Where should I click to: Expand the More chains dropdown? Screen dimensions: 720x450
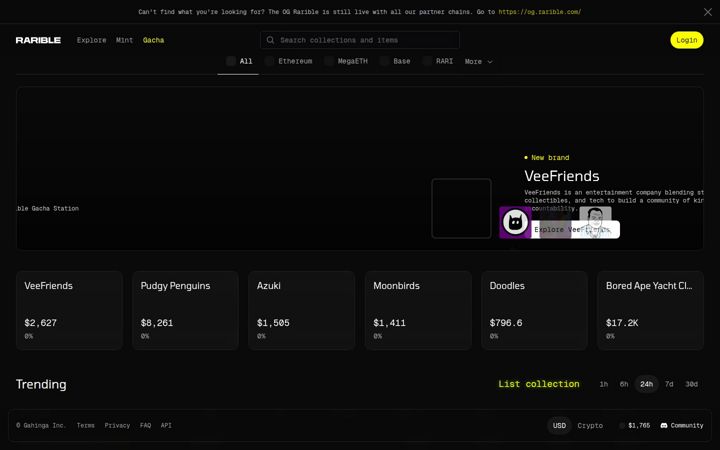point(478,62)
